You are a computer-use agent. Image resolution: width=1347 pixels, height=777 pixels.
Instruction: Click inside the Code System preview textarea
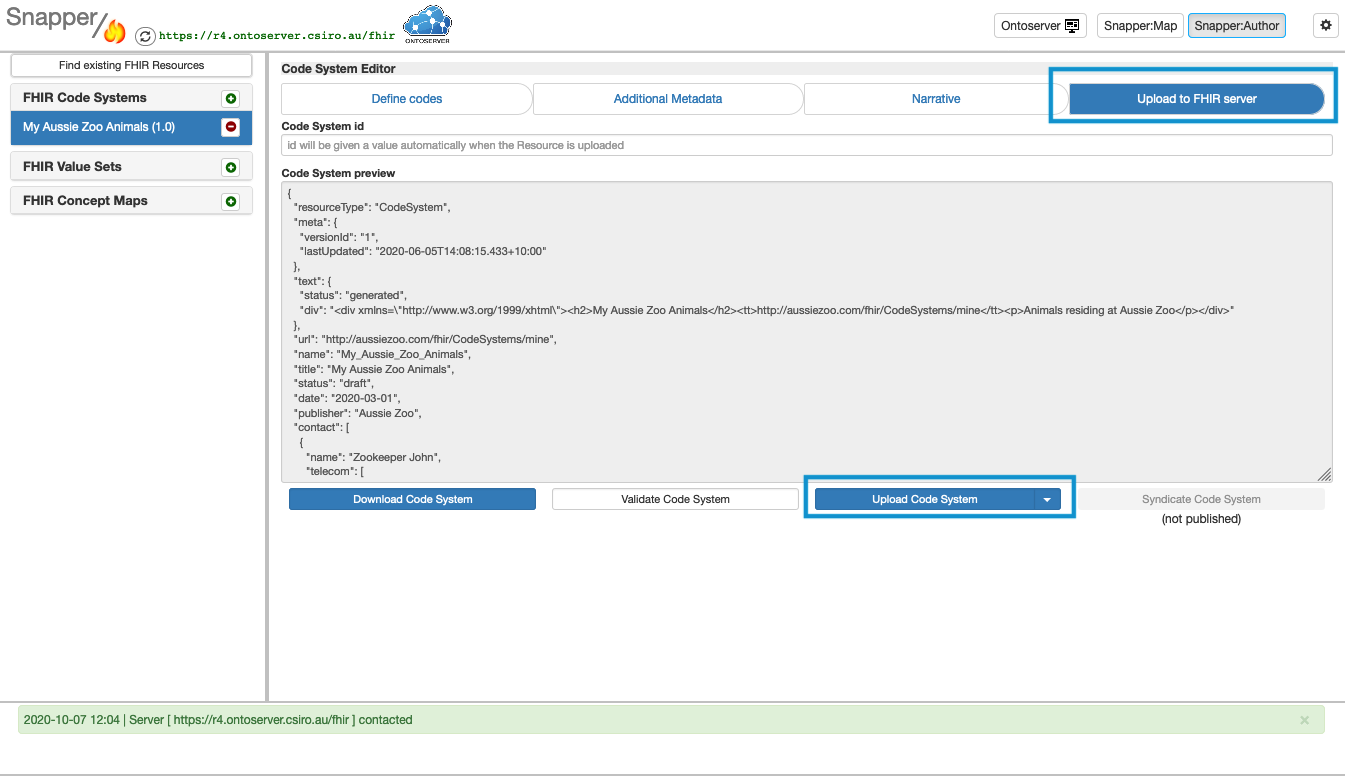click(807, 332)
